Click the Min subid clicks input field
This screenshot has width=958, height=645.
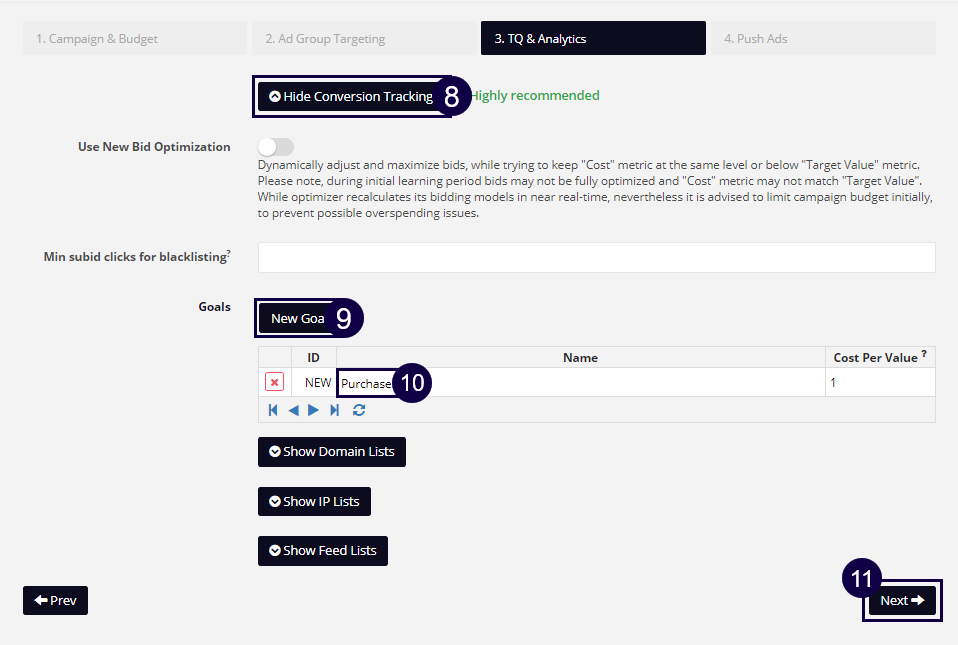[x=595, y=257]
